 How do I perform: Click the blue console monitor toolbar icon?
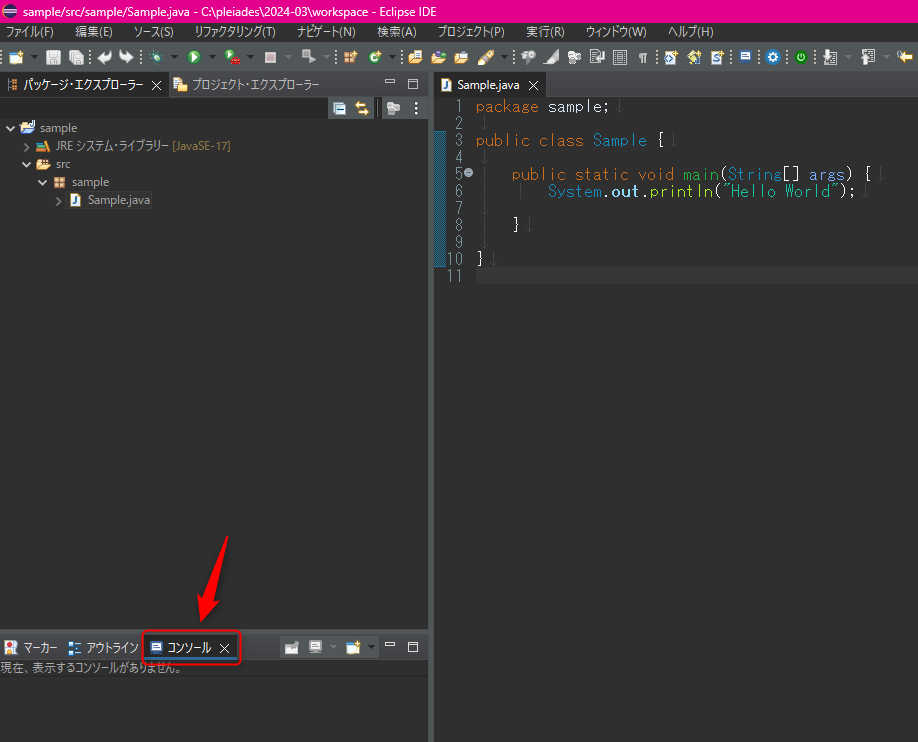coord(745,57)
